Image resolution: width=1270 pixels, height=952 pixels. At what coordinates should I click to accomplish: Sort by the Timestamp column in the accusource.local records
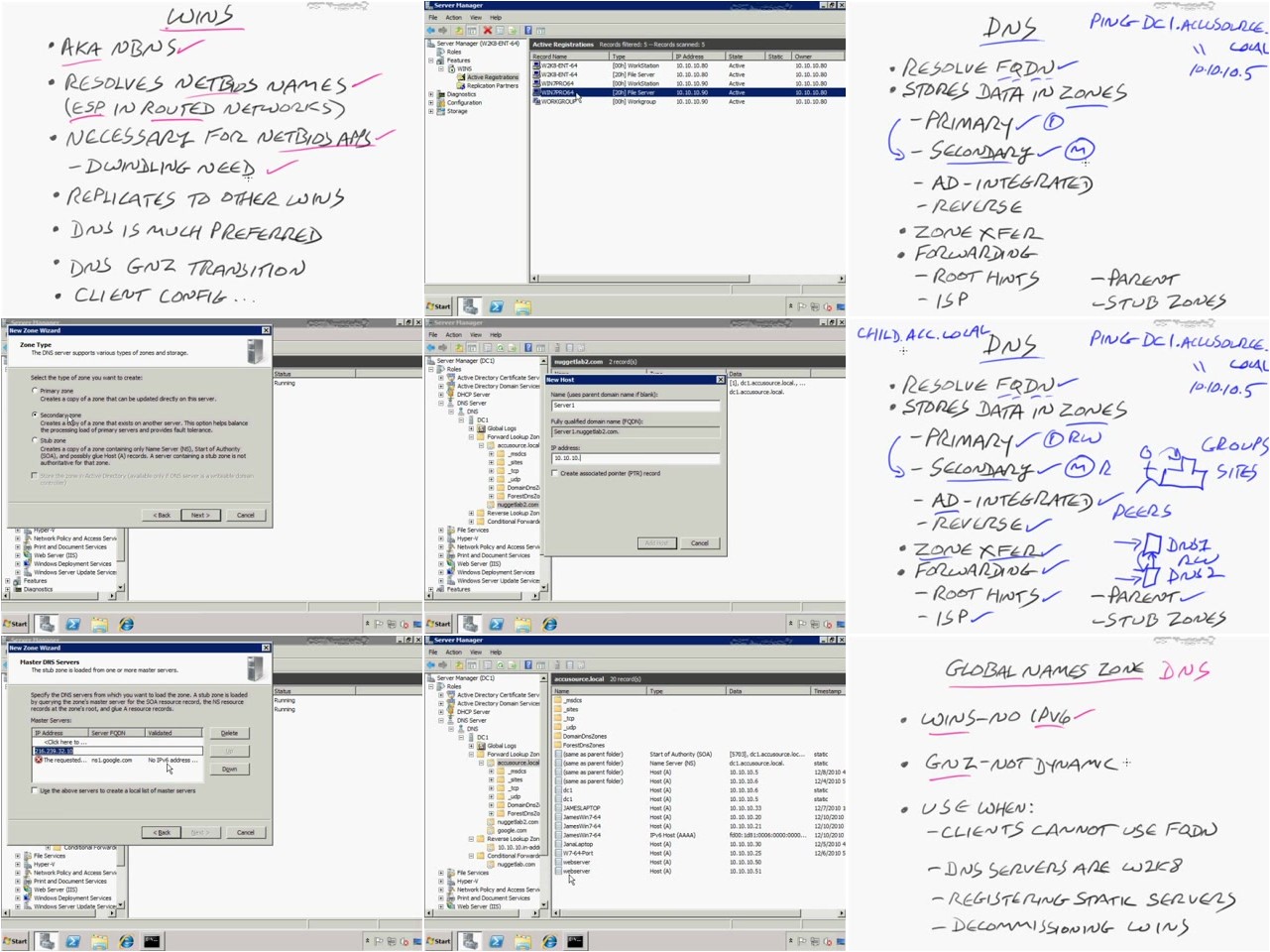point(828,691)
